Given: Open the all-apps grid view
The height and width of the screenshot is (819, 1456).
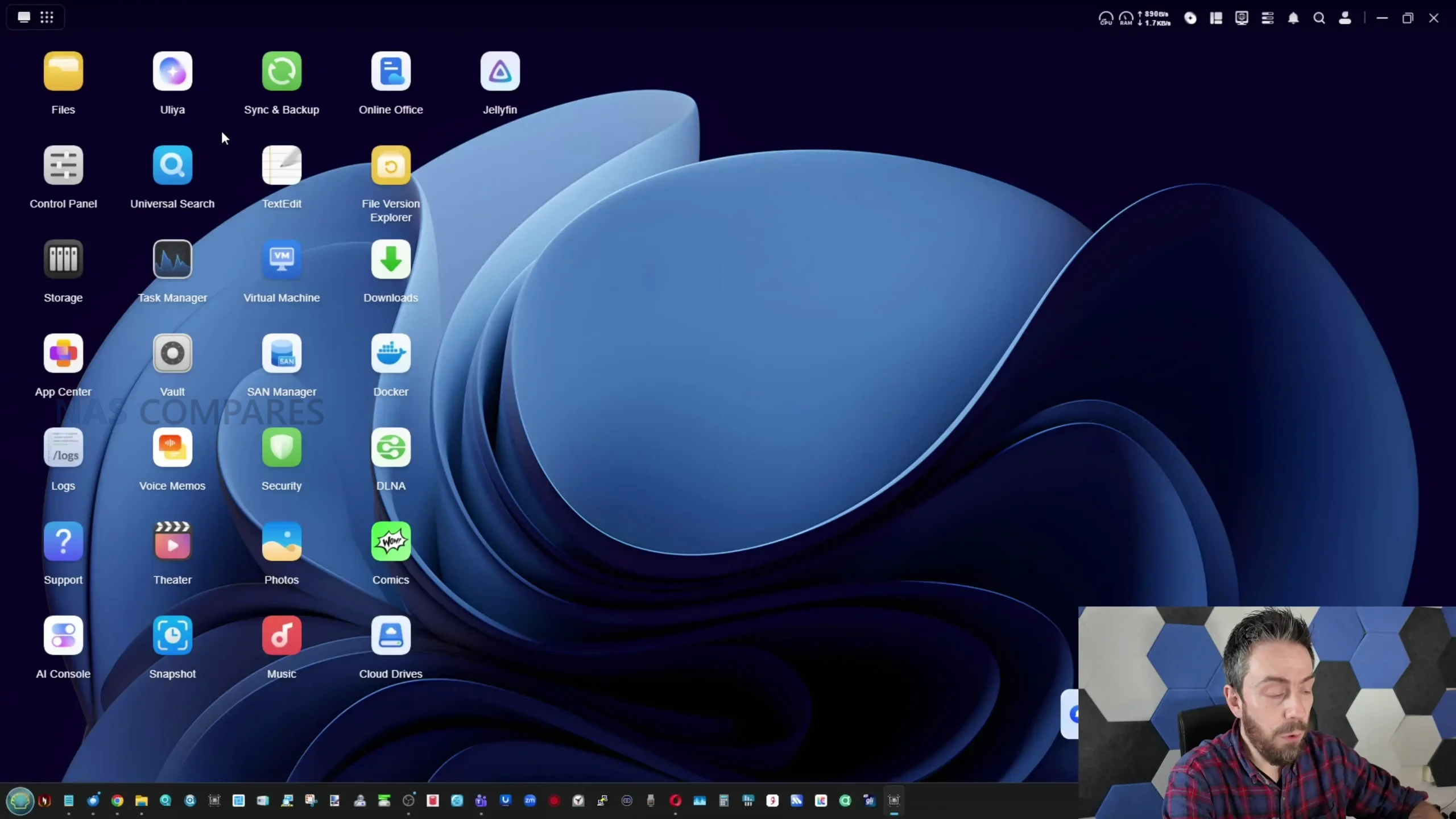Looking at the screenshot, I should tap(47, 18).
